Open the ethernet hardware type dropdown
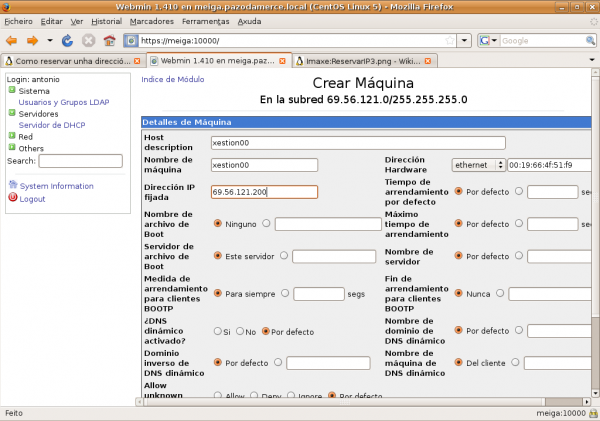Viewport: 600px width, 421px height. (x=478, y=165)
